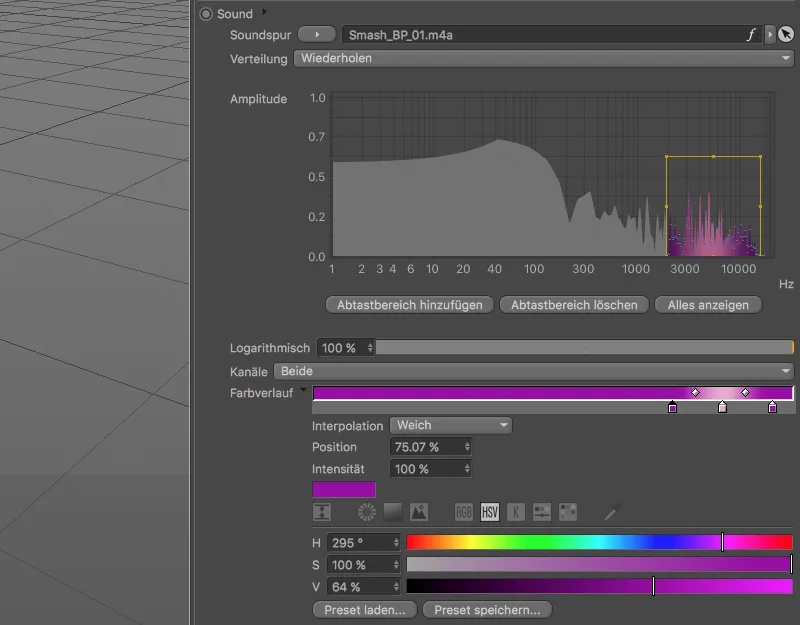Enable RGB color mode
This screenshot has width=800, height=625.
pos(464,512)
